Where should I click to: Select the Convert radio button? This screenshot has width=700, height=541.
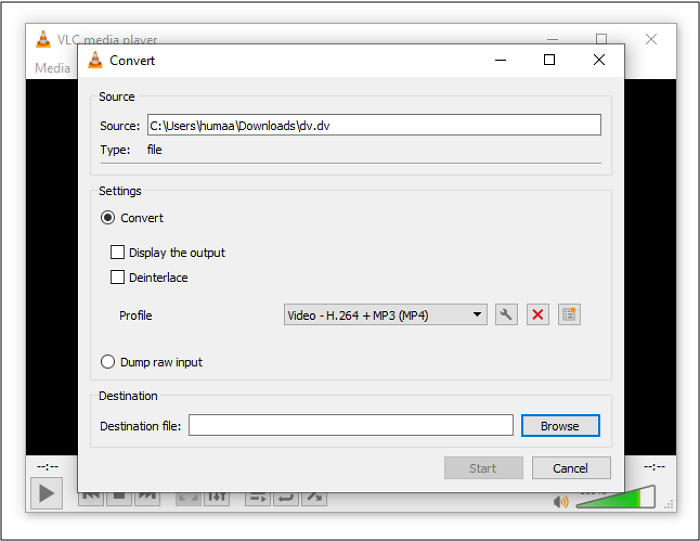pos(108,218)
